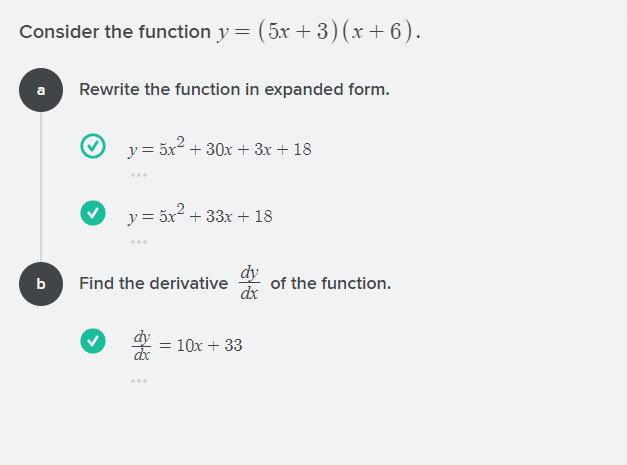
Task: Open the ellipsis menu under 5x² + 30x + 3x + 18
Action: click(x=138, y=176)
